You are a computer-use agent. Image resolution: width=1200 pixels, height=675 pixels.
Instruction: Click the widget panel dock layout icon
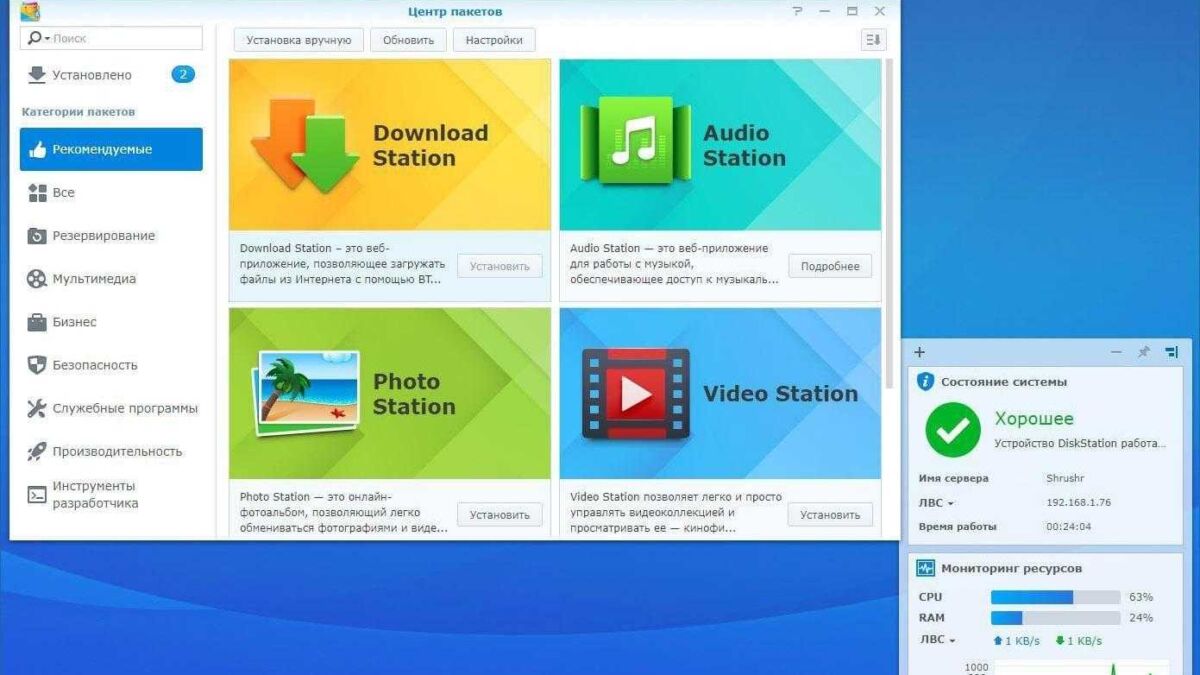pyautogui.click(x=1171, y=352)
